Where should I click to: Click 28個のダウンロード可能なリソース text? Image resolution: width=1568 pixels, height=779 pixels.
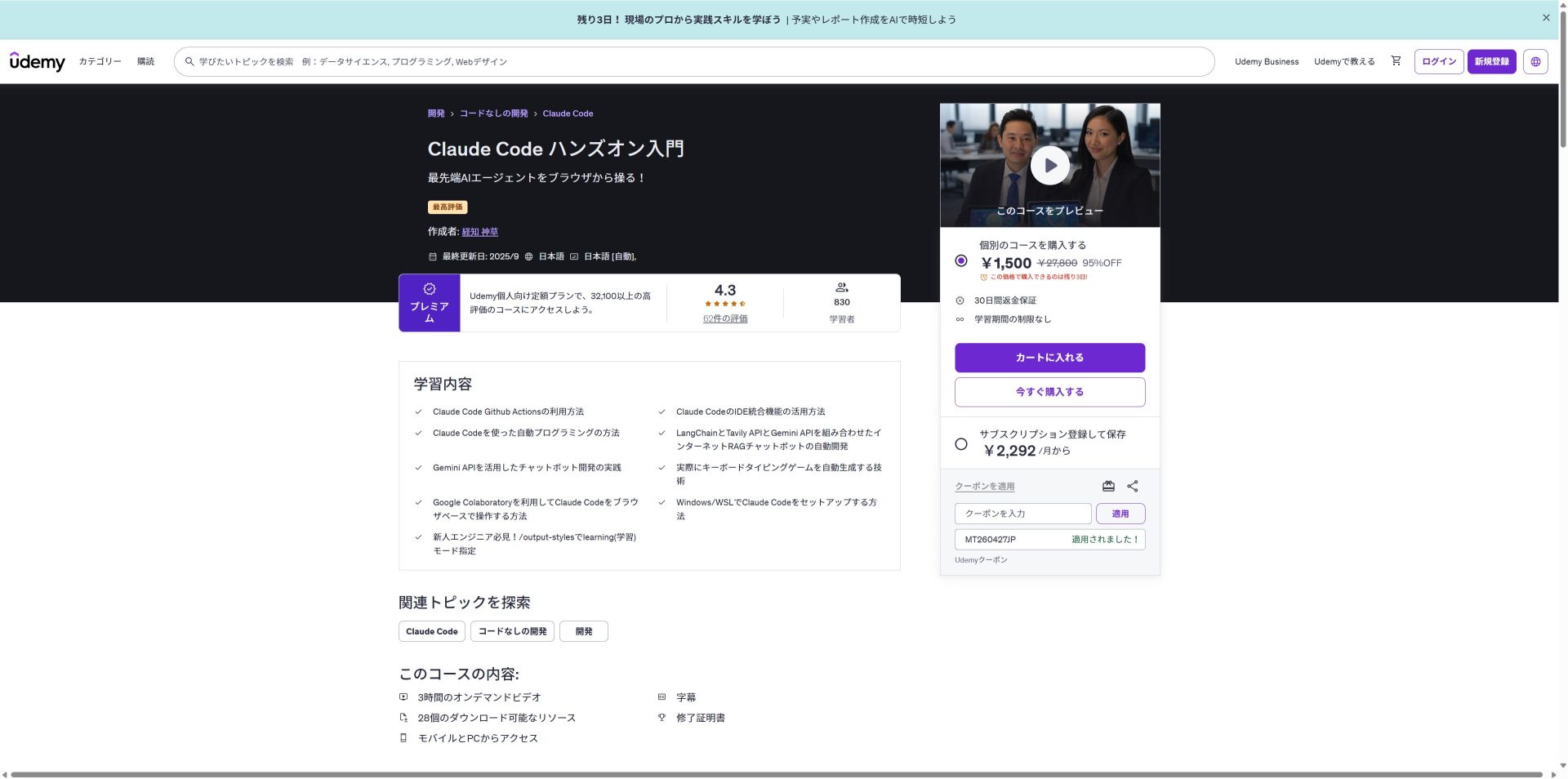point(497,718)
